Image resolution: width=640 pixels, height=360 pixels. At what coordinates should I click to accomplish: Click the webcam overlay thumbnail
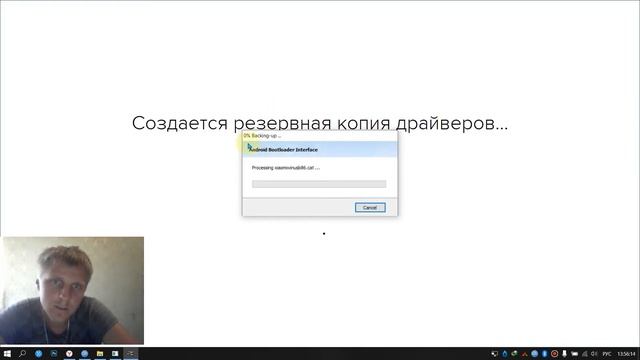[x=72, y=290]
